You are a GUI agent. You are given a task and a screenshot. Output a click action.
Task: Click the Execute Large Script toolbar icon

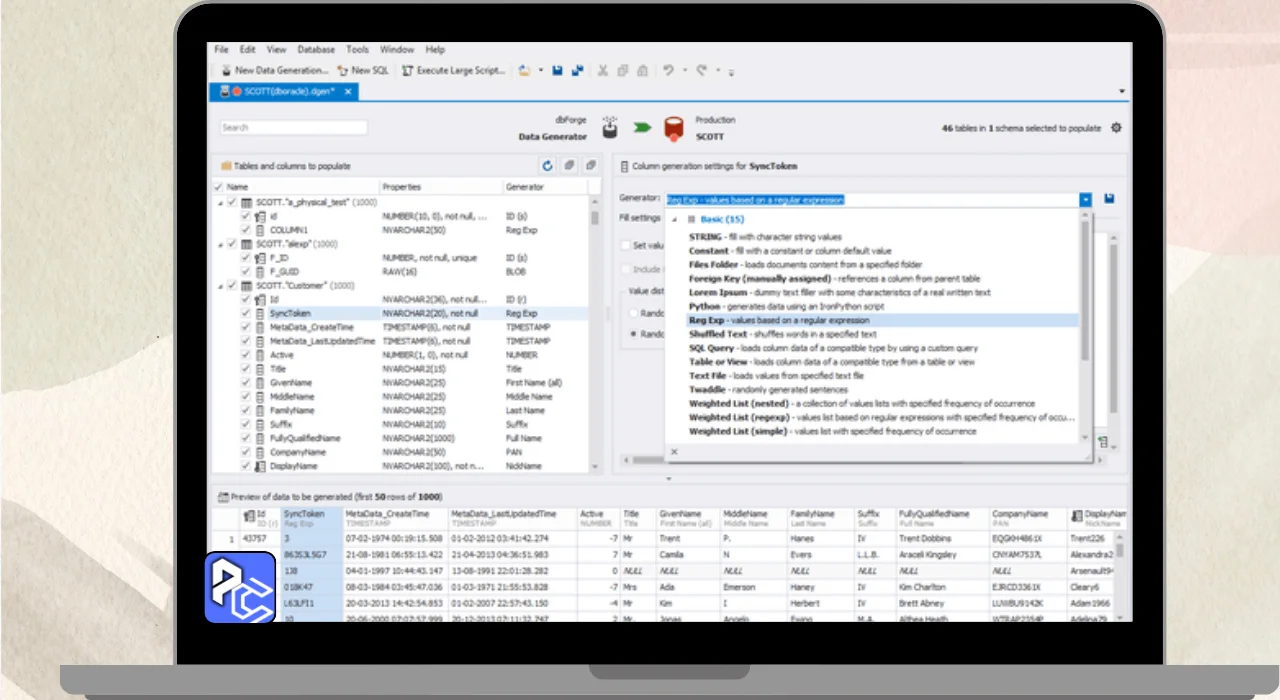[x=407, y=71]
